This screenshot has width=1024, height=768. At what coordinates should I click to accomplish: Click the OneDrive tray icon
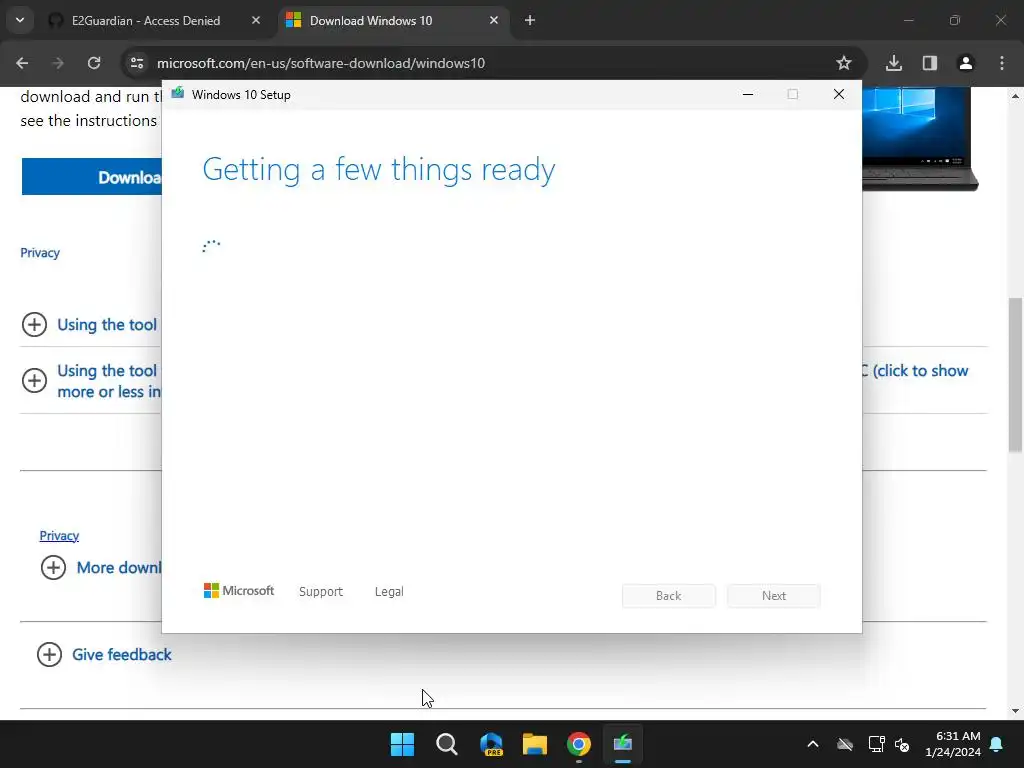pos(845,744)
